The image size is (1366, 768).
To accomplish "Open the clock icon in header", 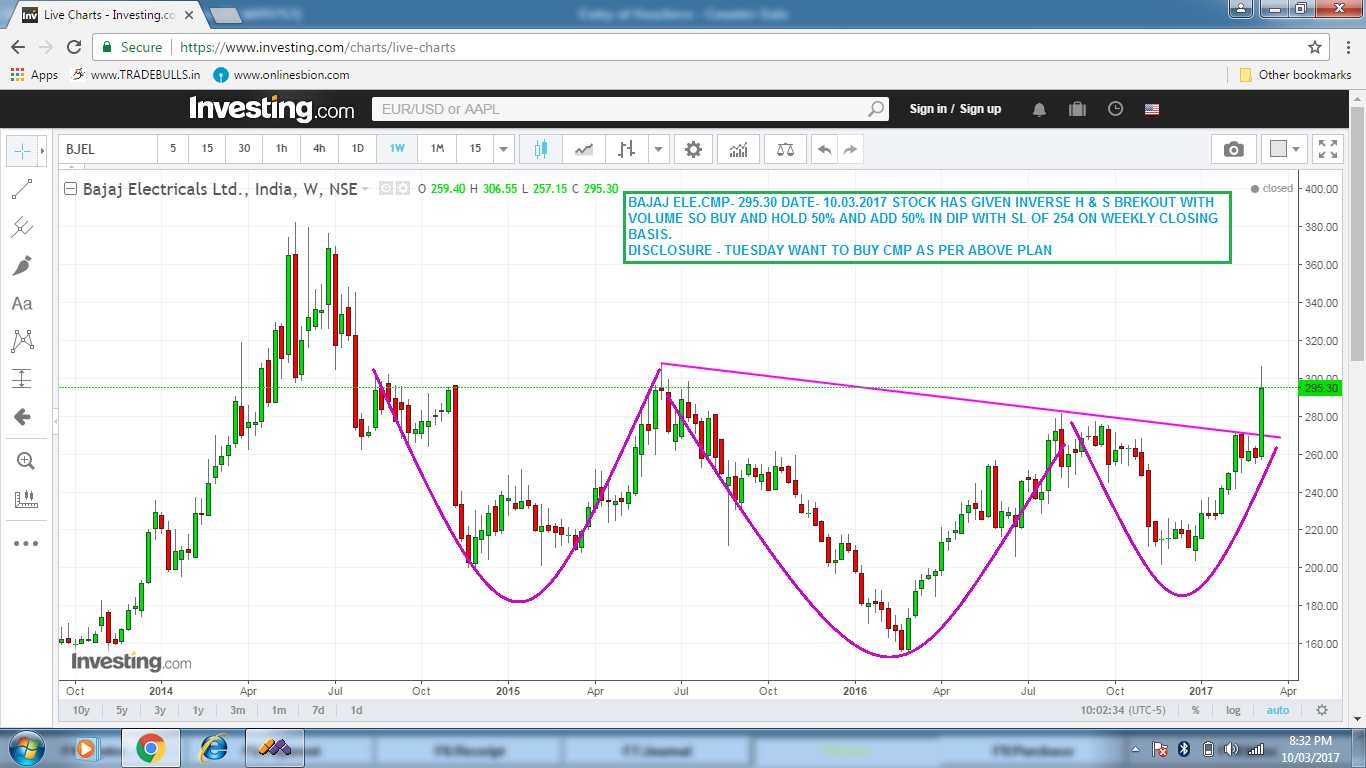I will (x=1115, y=109).
